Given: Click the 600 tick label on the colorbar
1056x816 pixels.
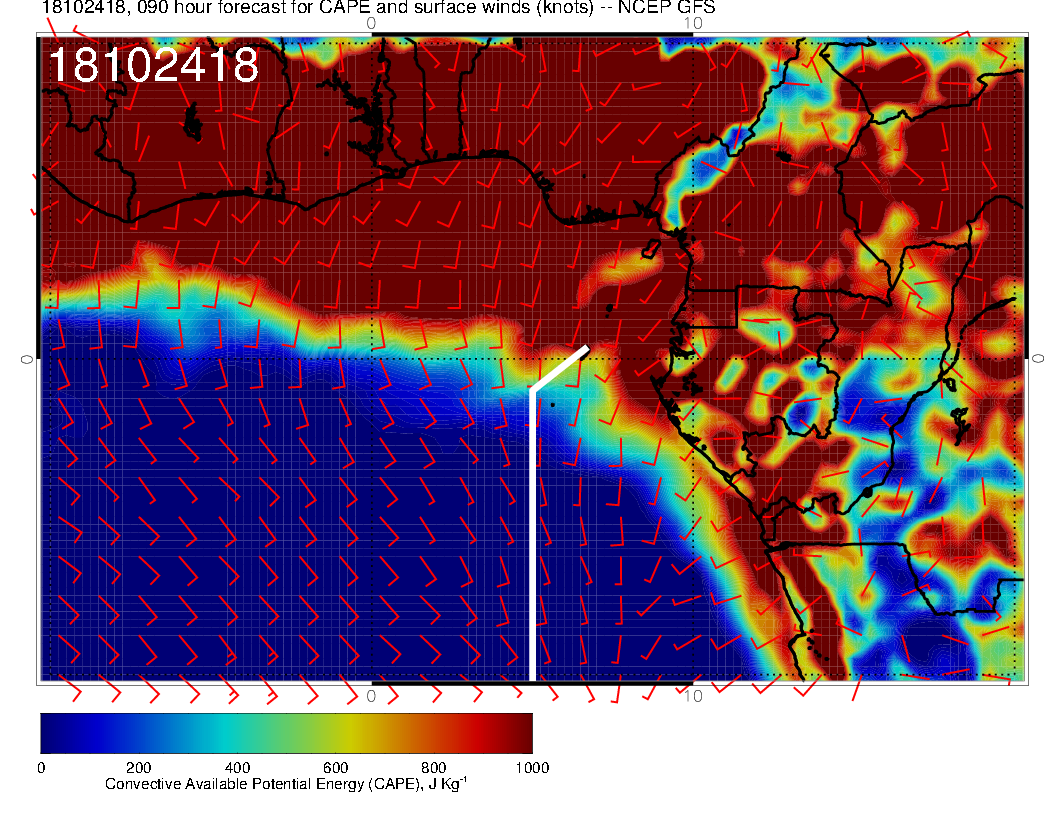Looking at the screenshot, I should pyautogui.click(x=335, y=768).
